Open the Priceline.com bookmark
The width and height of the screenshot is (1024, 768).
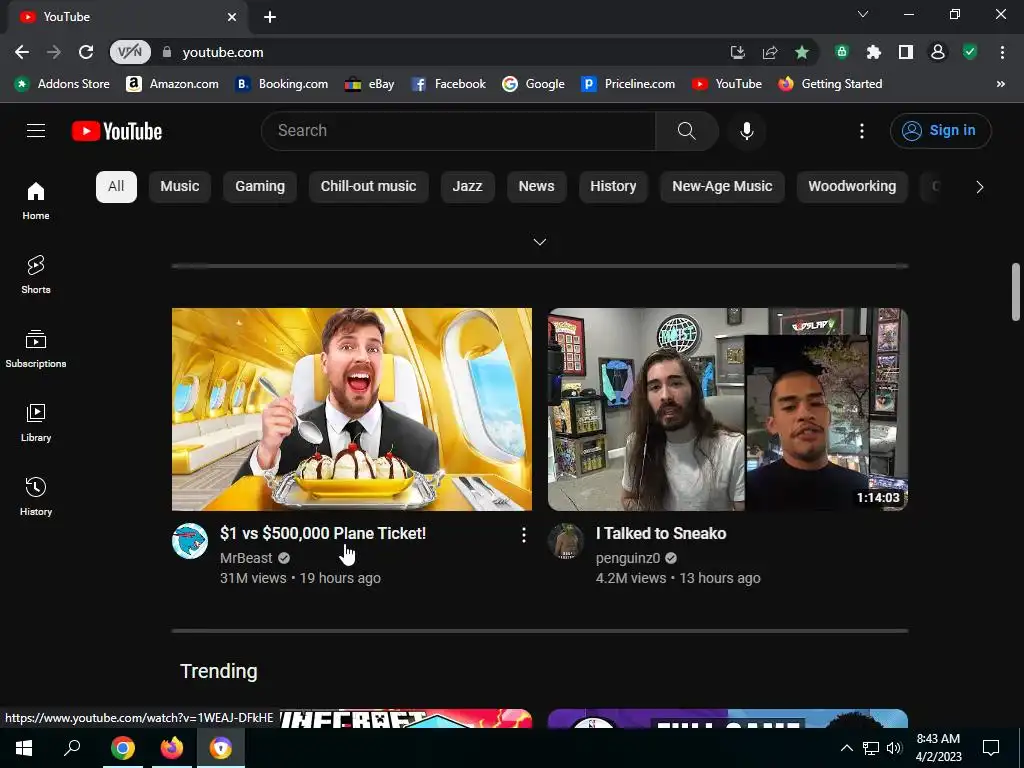(x=628, y=84)
